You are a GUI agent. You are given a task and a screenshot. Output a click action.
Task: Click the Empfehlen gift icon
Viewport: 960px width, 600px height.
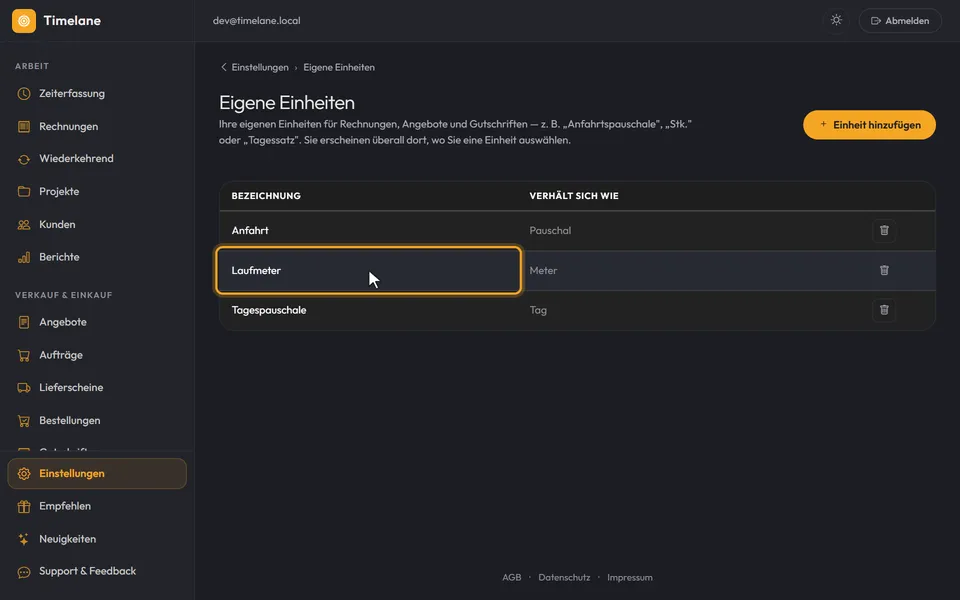click(24, 506)
